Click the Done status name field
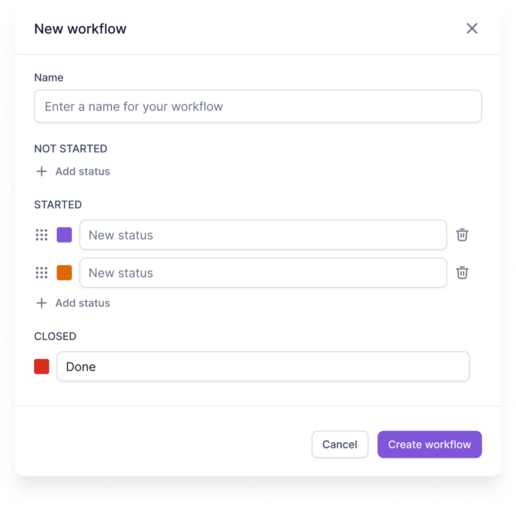This screenshot has height=506, width=516. click(x=263, y=367)
